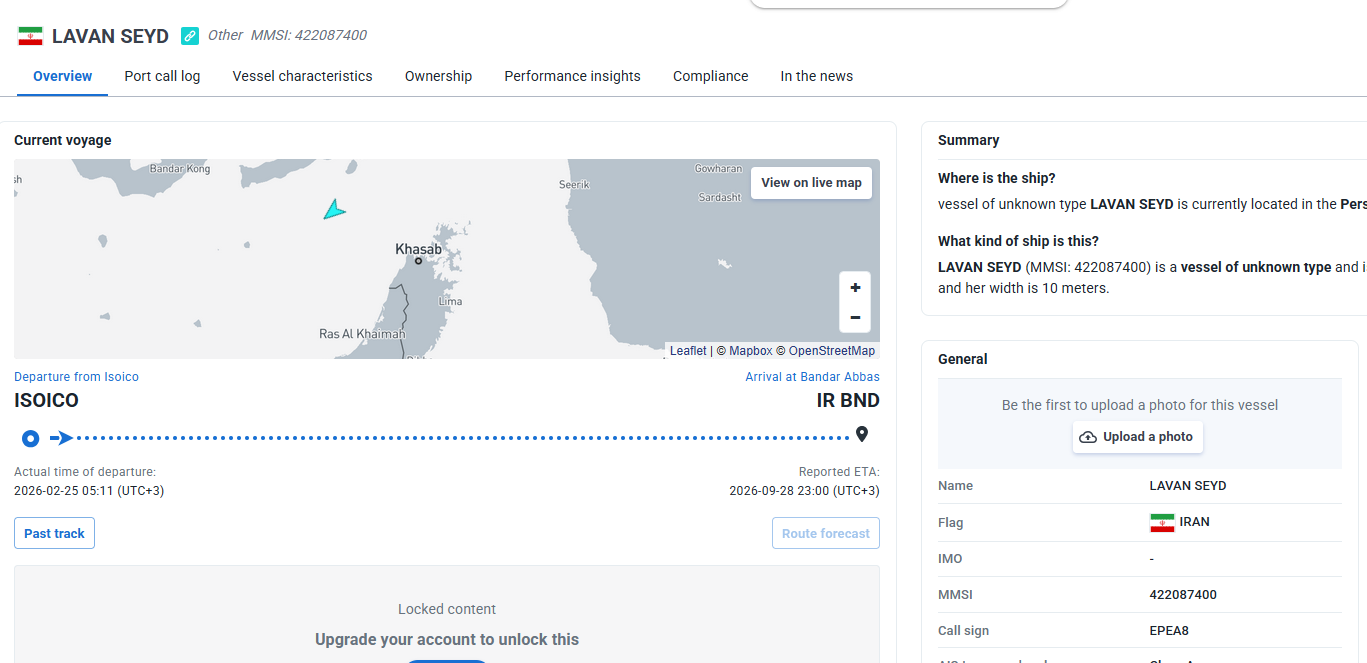This screenshot has height=663, width=1367.
Task: Open the Compliance tab
Action: tap(710, 76)
